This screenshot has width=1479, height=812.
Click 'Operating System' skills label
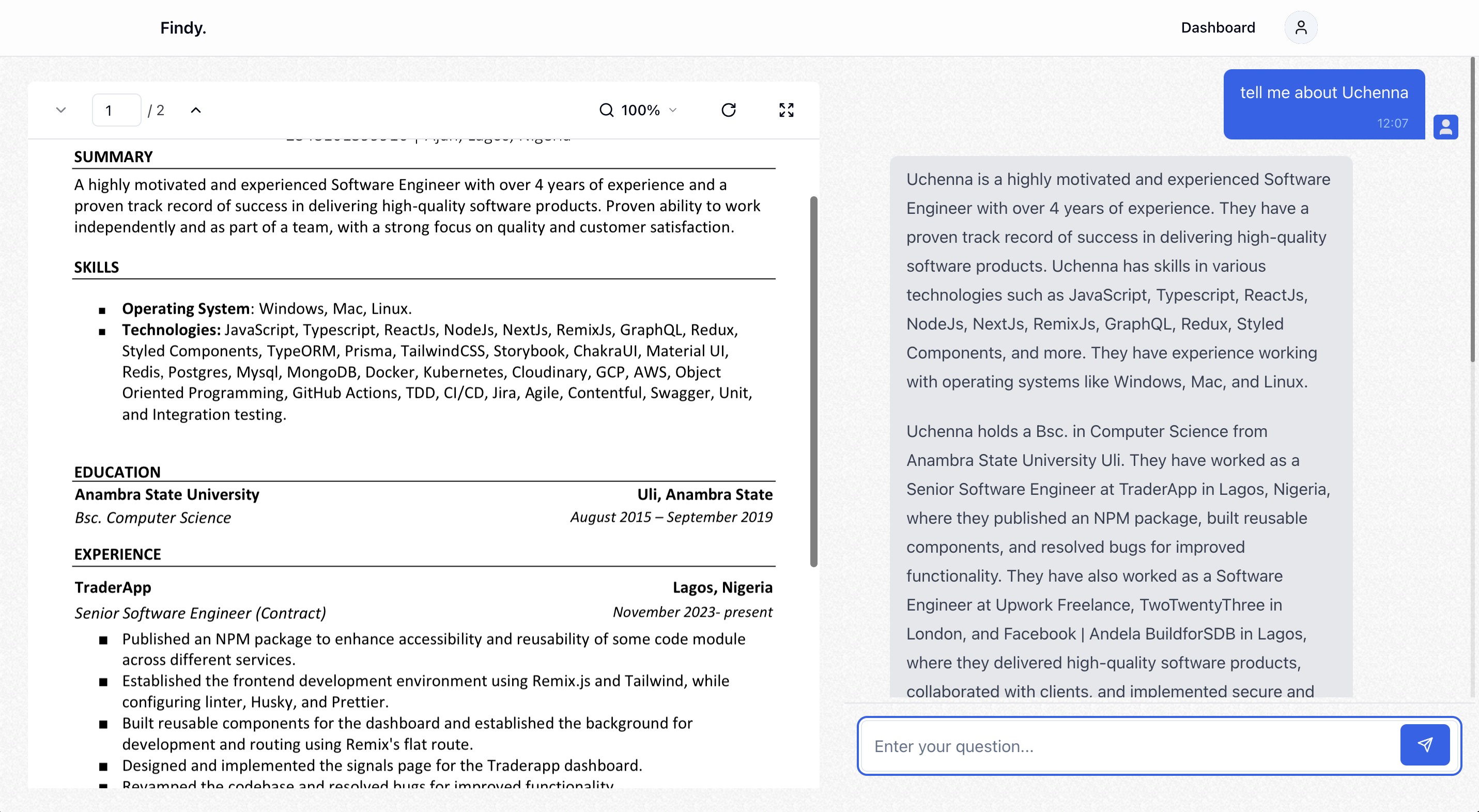coord(186,308)
